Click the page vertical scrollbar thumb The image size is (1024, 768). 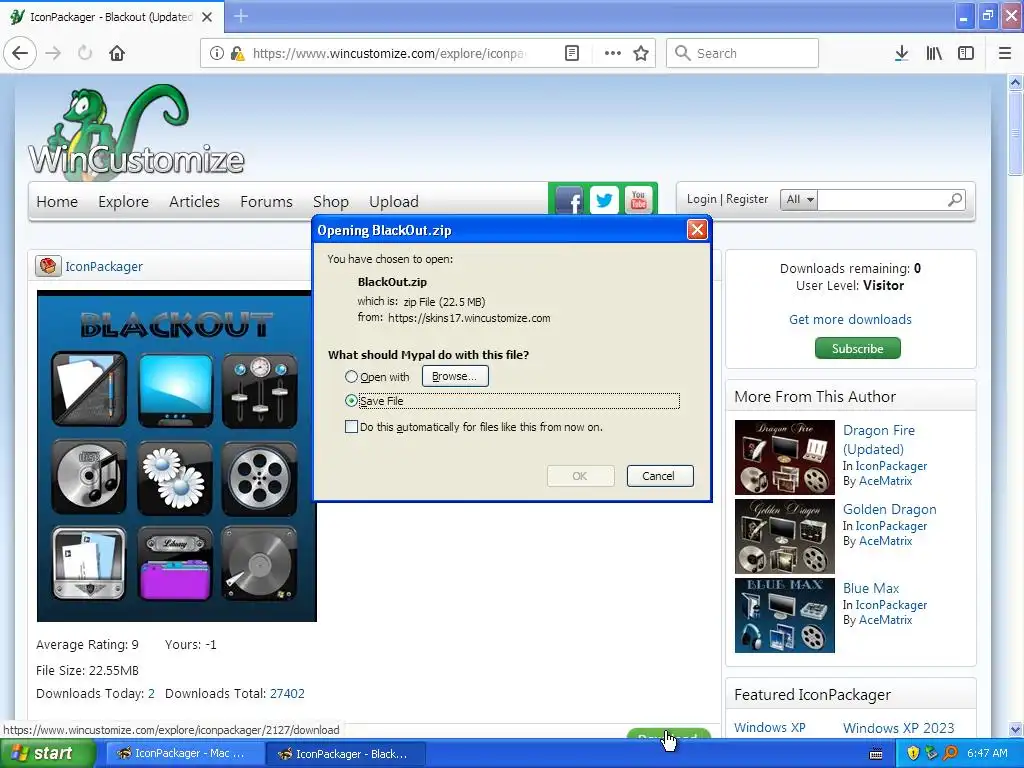click(1015, 133)
